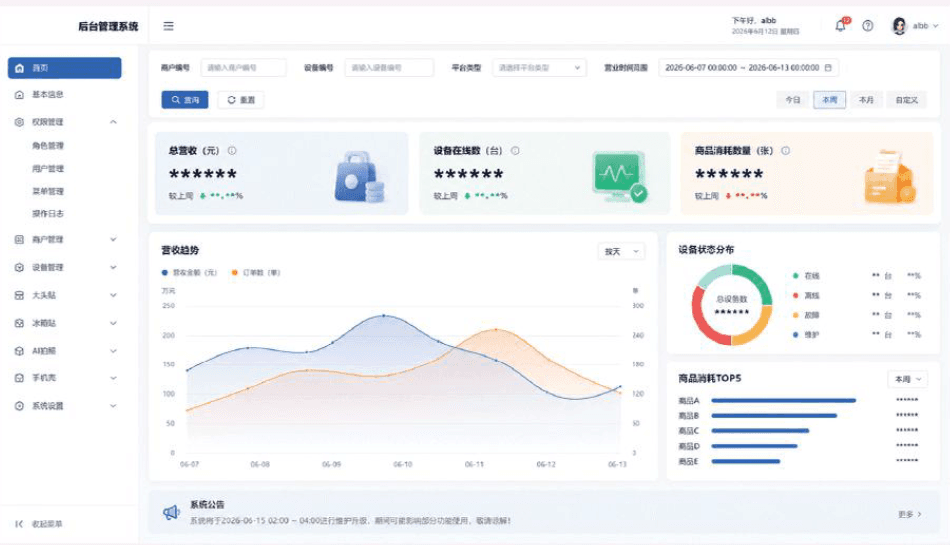Viewport: 950px width, 545px height.
Task: Open the 操作日志 submenu item
Action: pos(48,213)
